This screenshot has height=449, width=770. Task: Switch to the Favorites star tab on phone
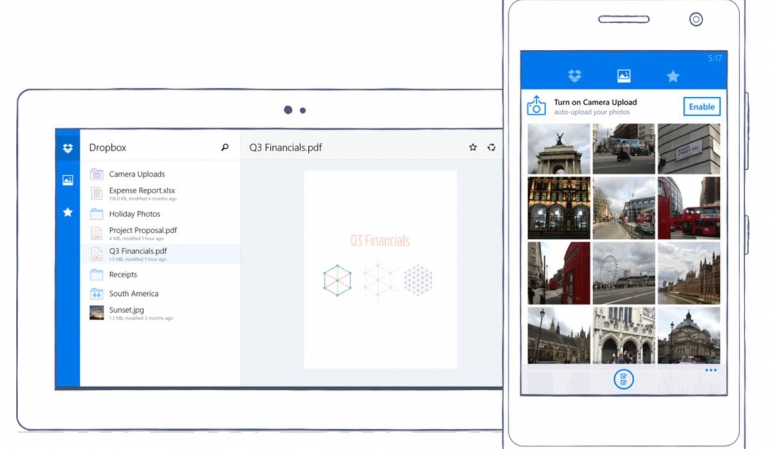click(673, 76)
